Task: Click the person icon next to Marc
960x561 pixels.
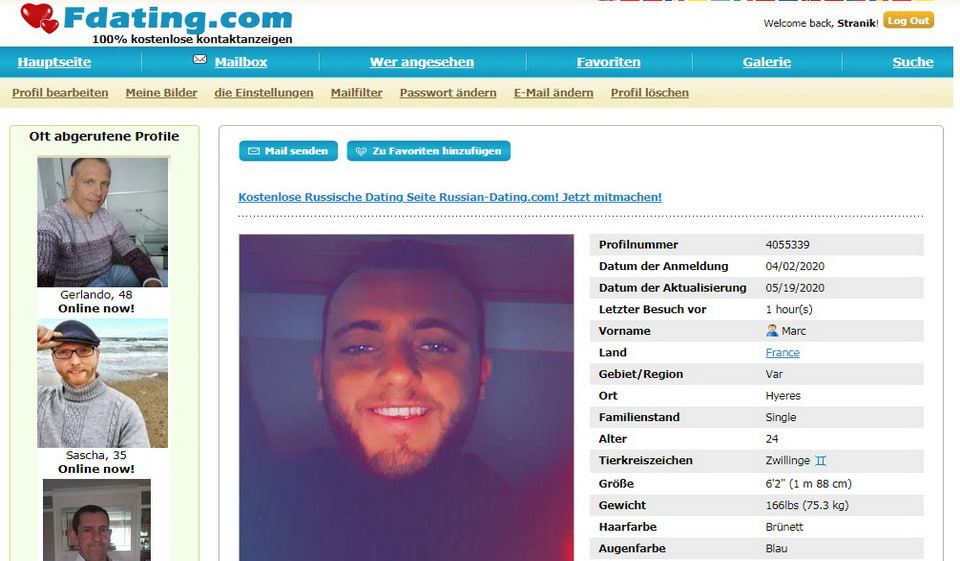Action: pos(771,331)
